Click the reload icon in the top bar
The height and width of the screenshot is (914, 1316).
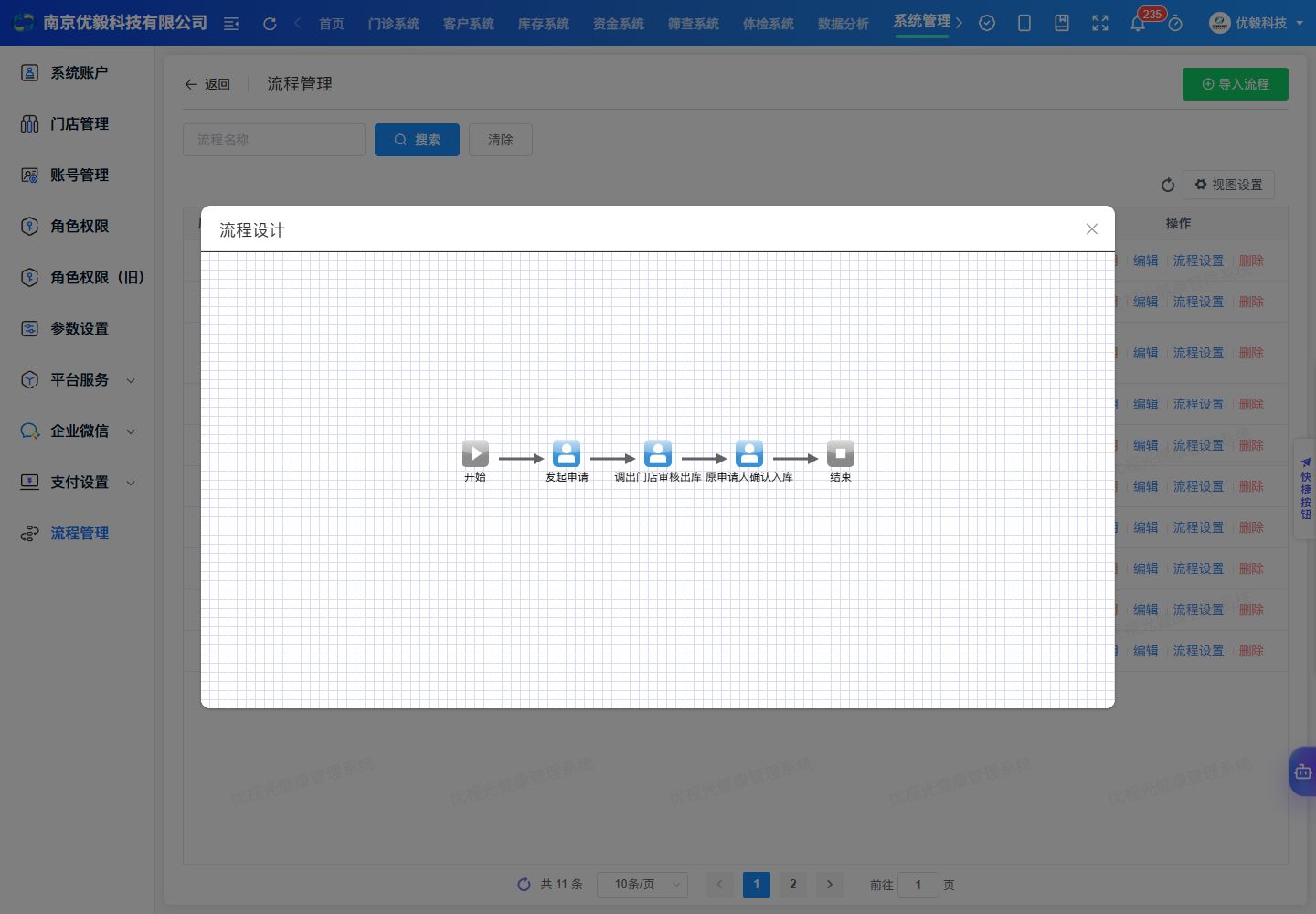tap(270, 24)
